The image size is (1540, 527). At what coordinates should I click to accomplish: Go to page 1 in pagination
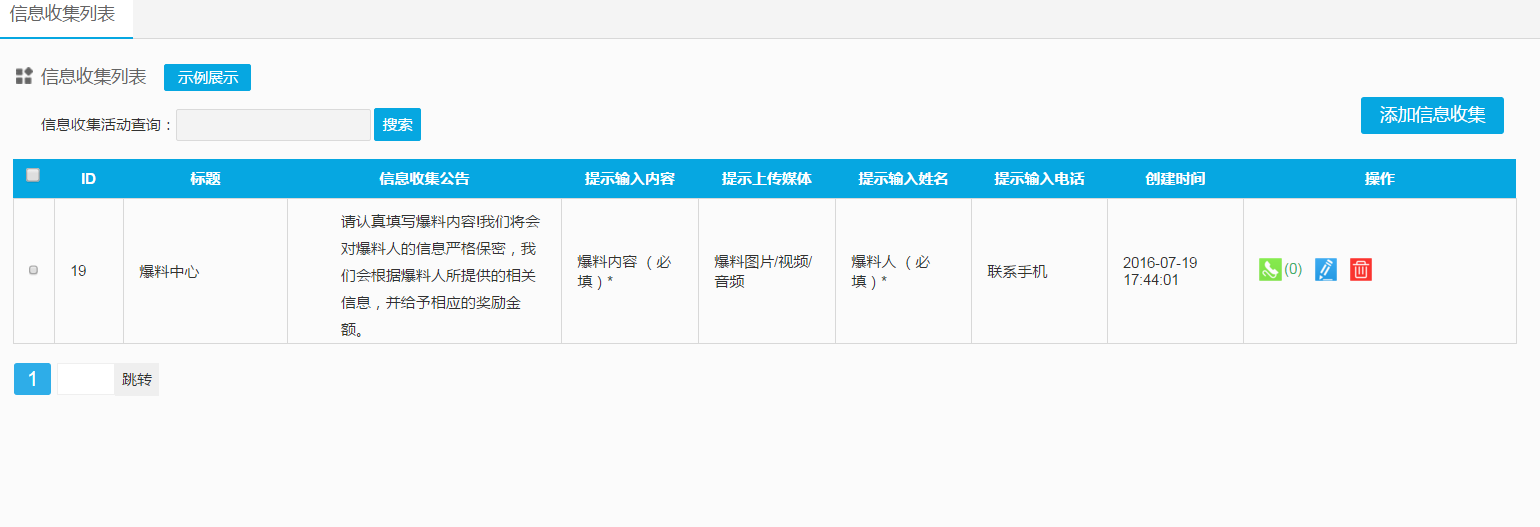32,379
